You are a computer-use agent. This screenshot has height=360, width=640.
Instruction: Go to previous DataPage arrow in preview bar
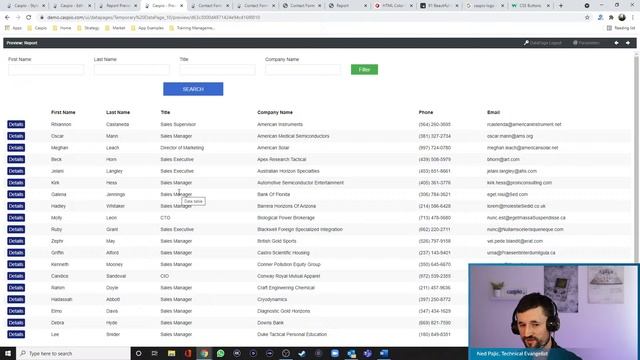616,43
